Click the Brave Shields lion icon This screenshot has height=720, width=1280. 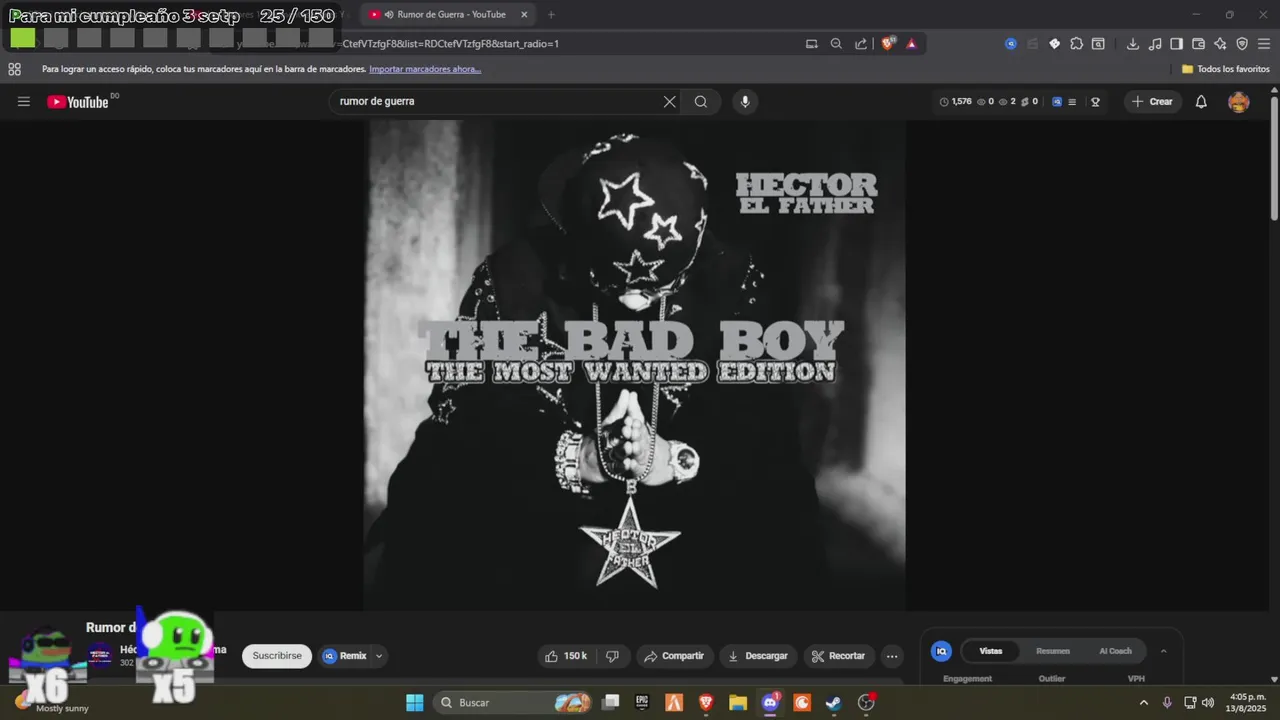[x=887, y=44]
